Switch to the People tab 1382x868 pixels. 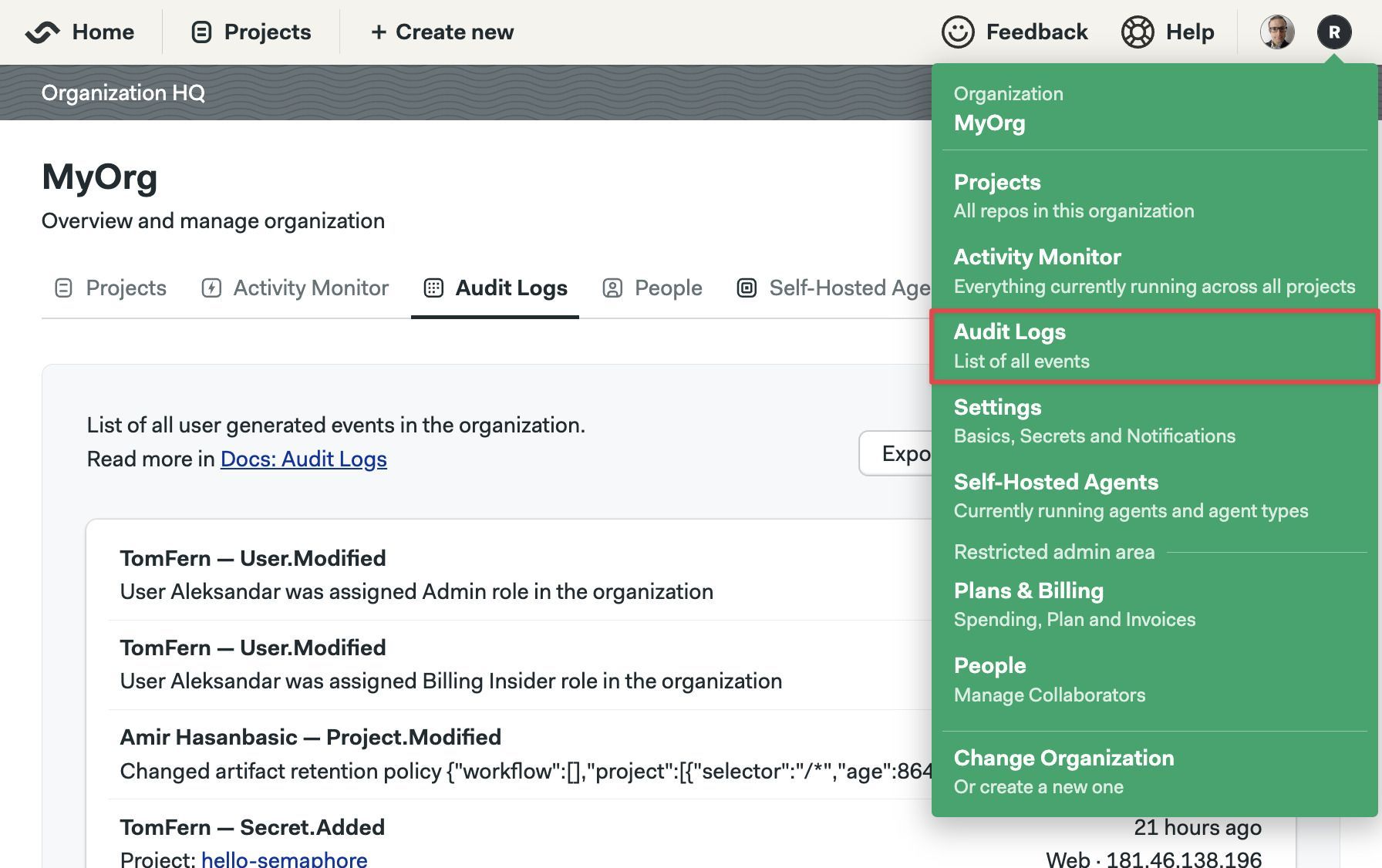coord(652,288)
